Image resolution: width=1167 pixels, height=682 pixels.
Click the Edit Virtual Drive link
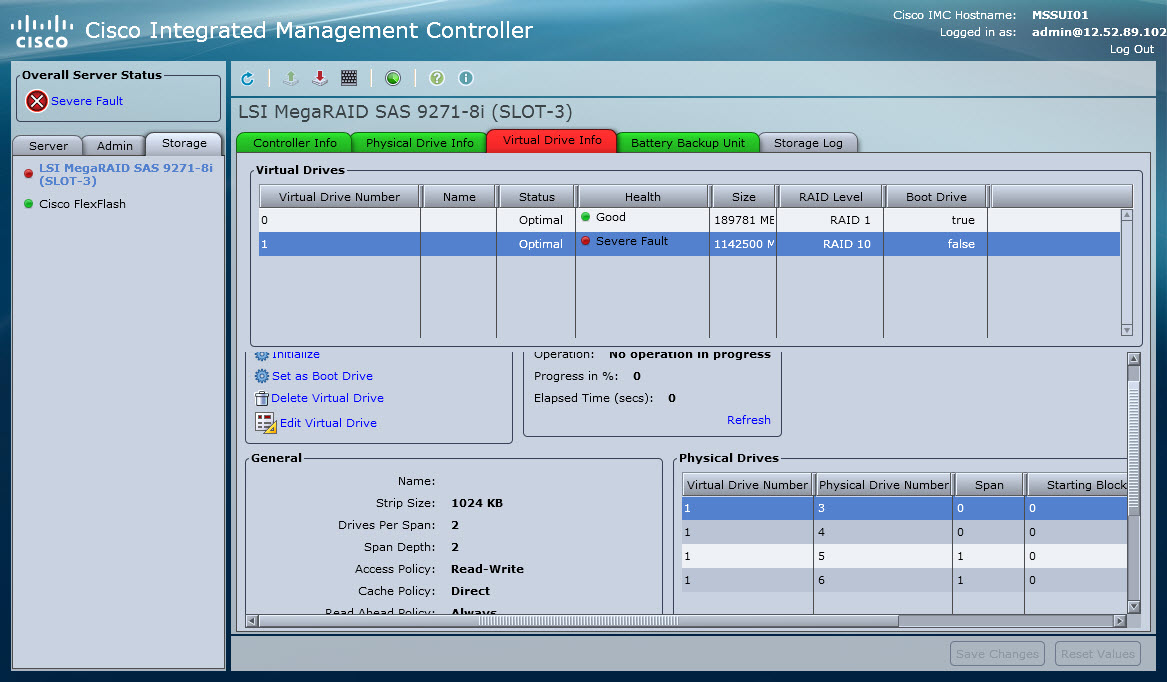pos(328,423)
